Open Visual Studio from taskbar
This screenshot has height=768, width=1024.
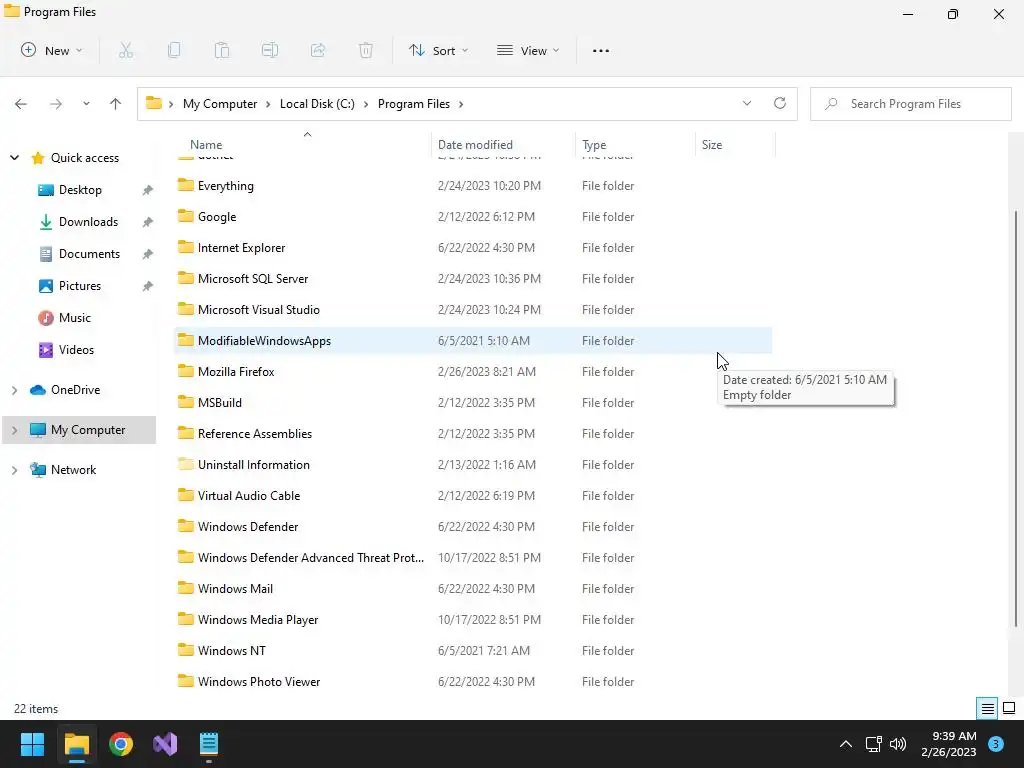(x=165, y=744)
